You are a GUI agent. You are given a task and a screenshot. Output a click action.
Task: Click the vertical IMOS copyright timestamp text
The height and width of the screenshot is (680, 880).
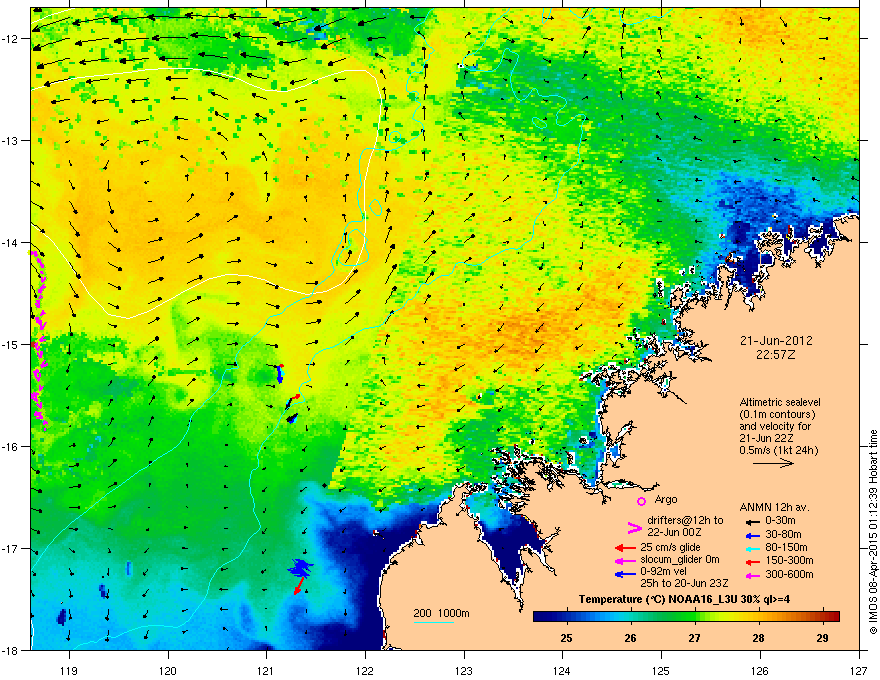873,532
